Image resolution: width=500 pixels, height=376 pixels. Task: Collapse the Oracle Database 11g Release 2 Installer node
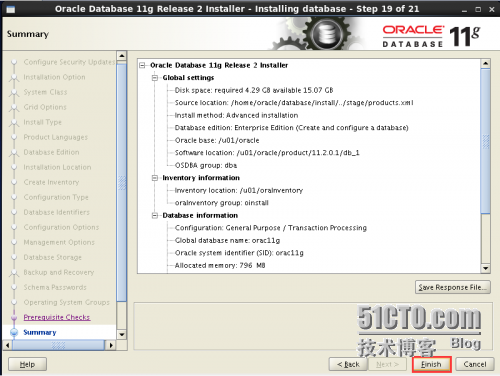point(143,65)
